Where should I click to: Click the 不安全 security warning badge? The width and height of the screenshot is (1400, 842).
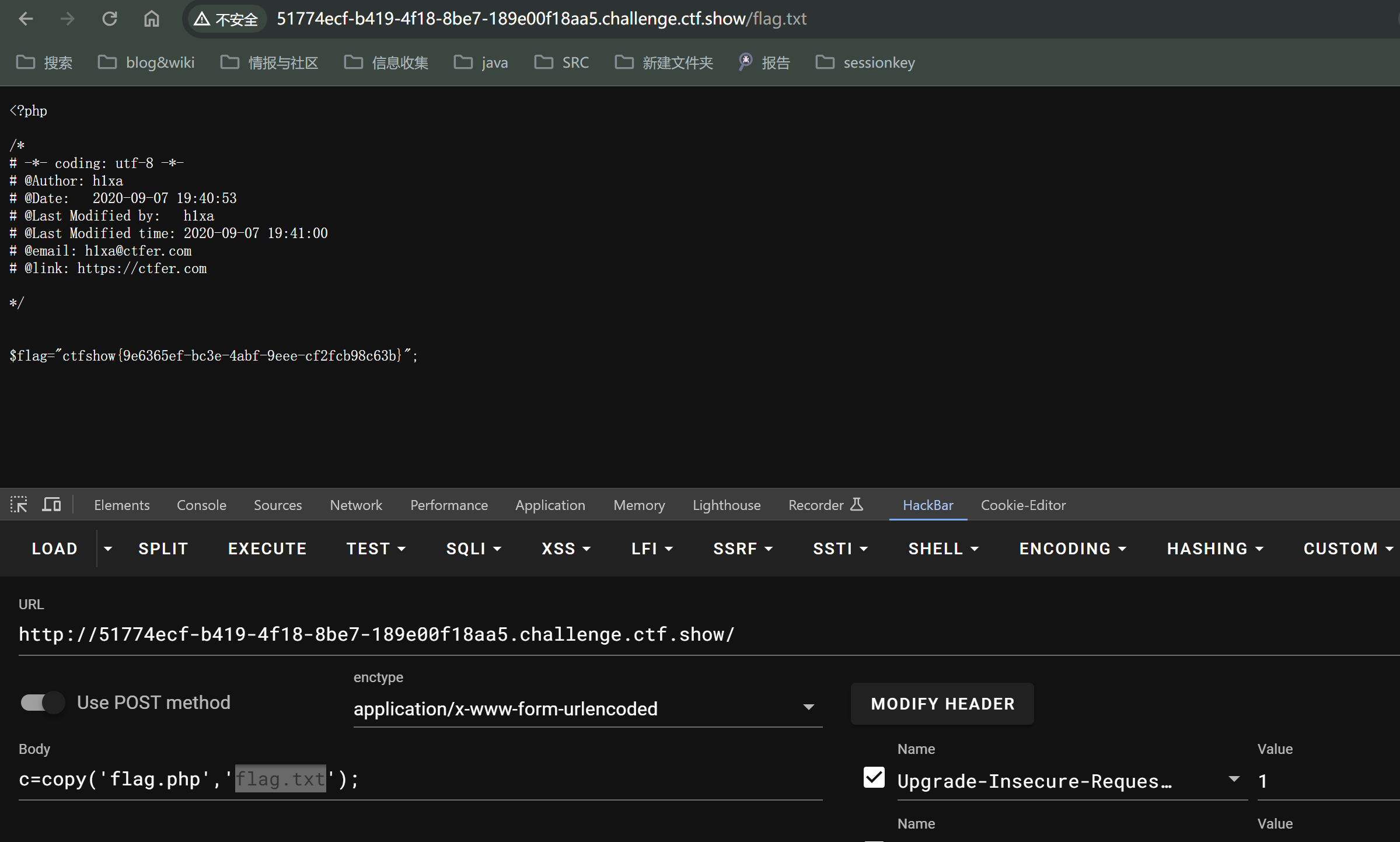coord(226,19)
